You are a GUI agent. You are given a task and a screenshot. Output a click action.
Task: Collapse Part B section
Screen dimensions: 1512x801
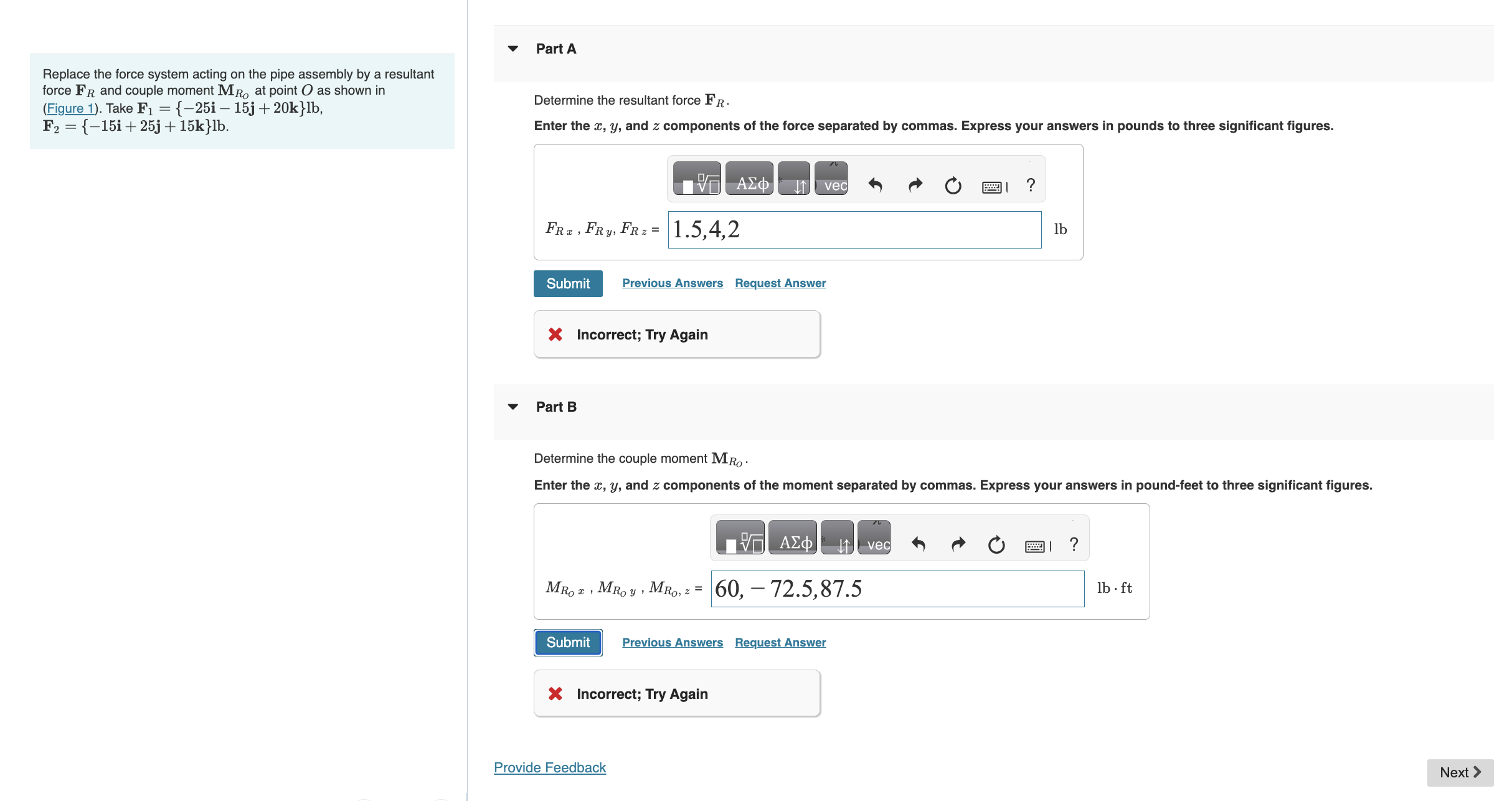[513, 407]
